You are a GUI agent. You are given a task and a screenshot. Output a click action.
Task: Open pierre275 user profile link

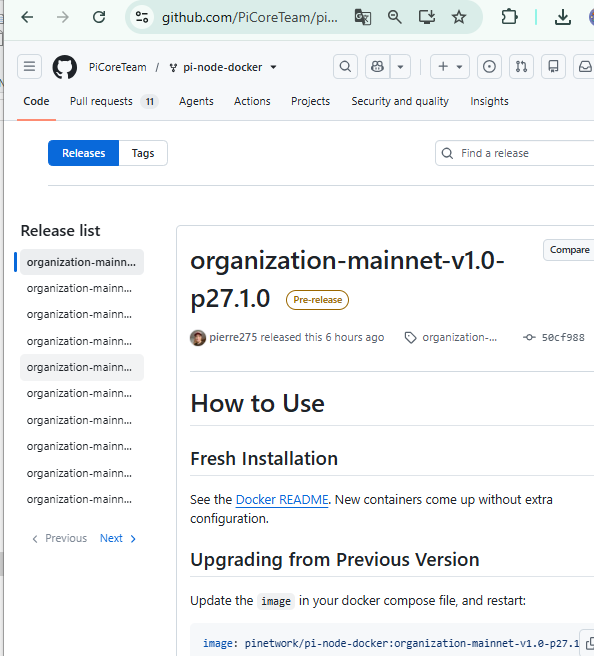[x=233, y=337]
